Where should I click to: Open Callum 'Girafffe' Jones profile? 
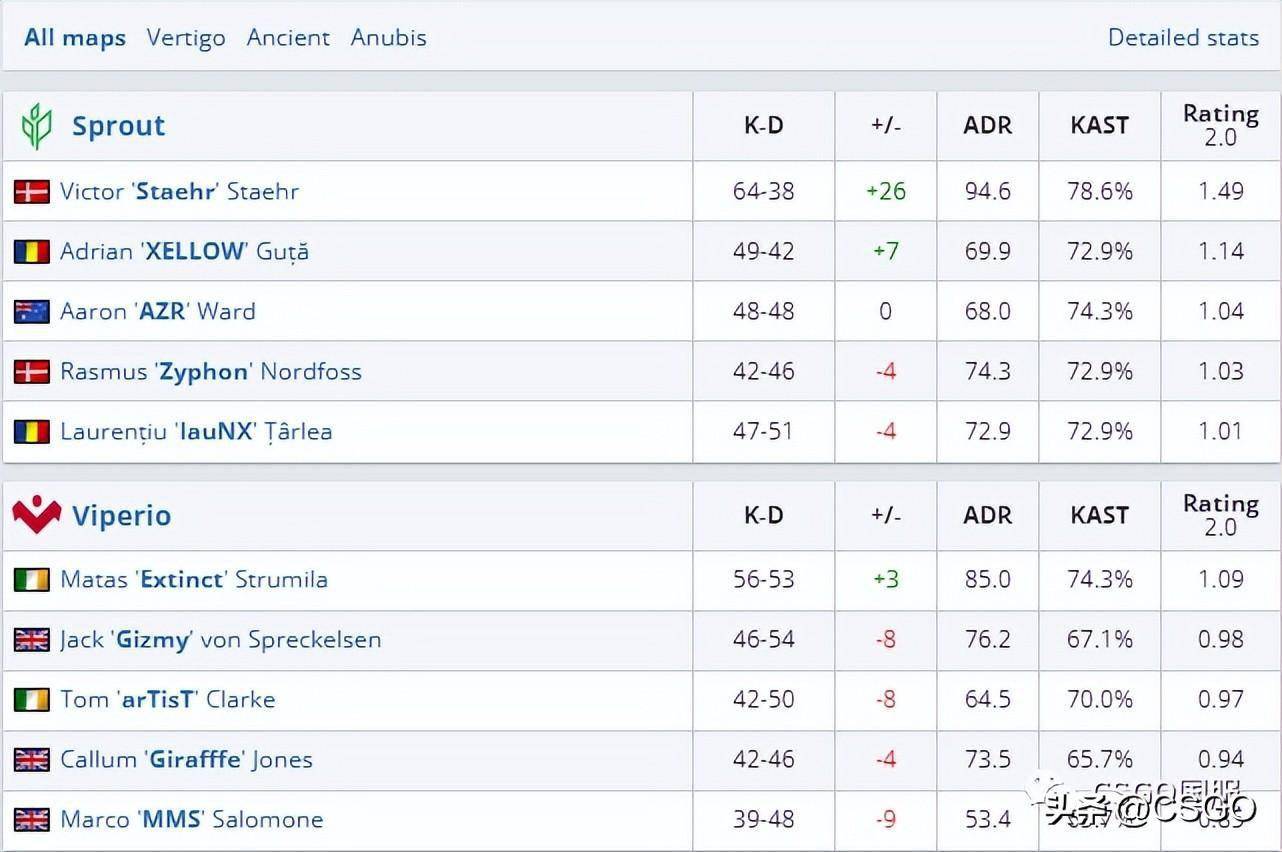coord(186,759)
